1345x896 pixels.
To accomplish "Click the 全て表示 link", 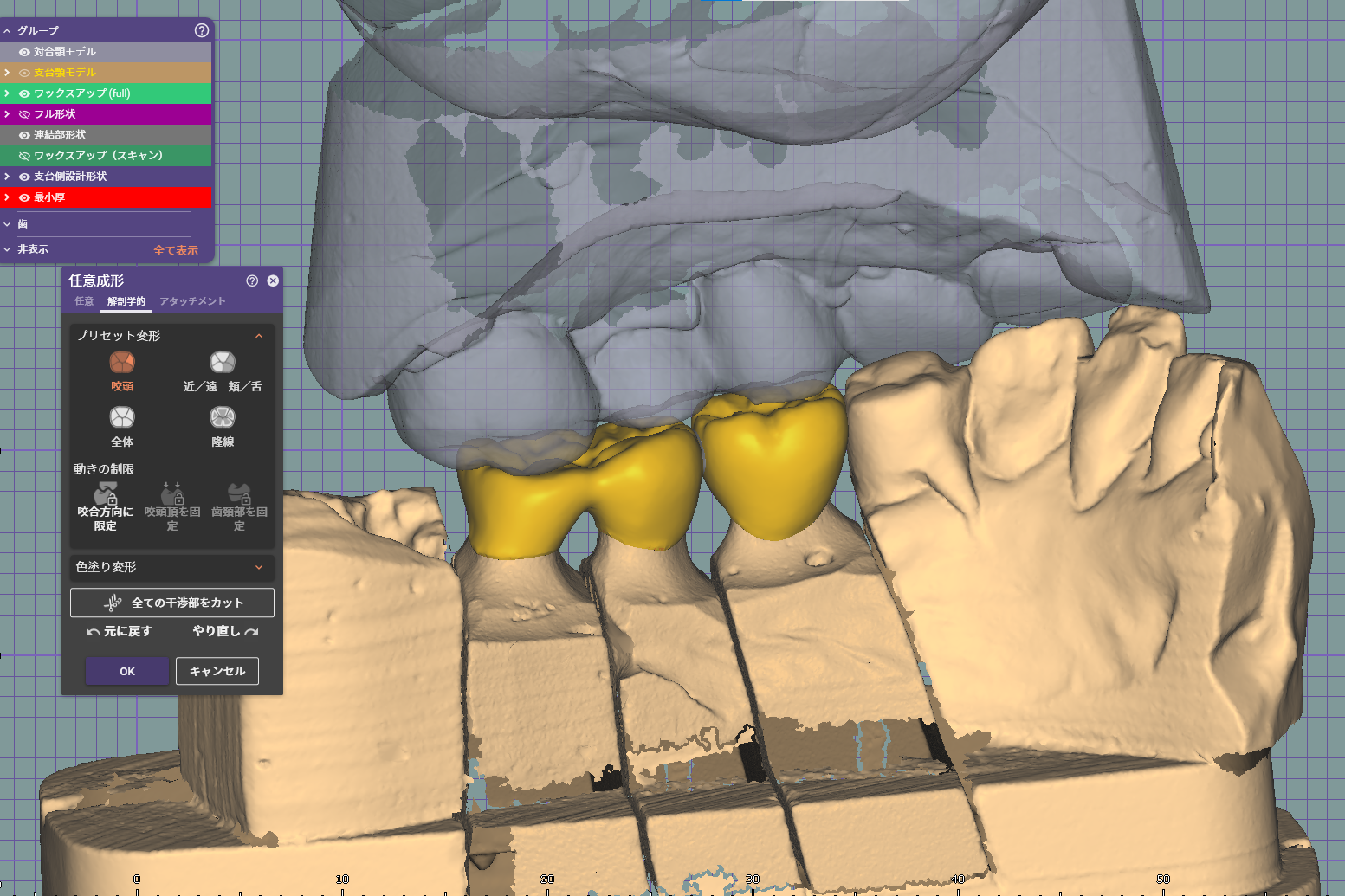I will [176, 250].
